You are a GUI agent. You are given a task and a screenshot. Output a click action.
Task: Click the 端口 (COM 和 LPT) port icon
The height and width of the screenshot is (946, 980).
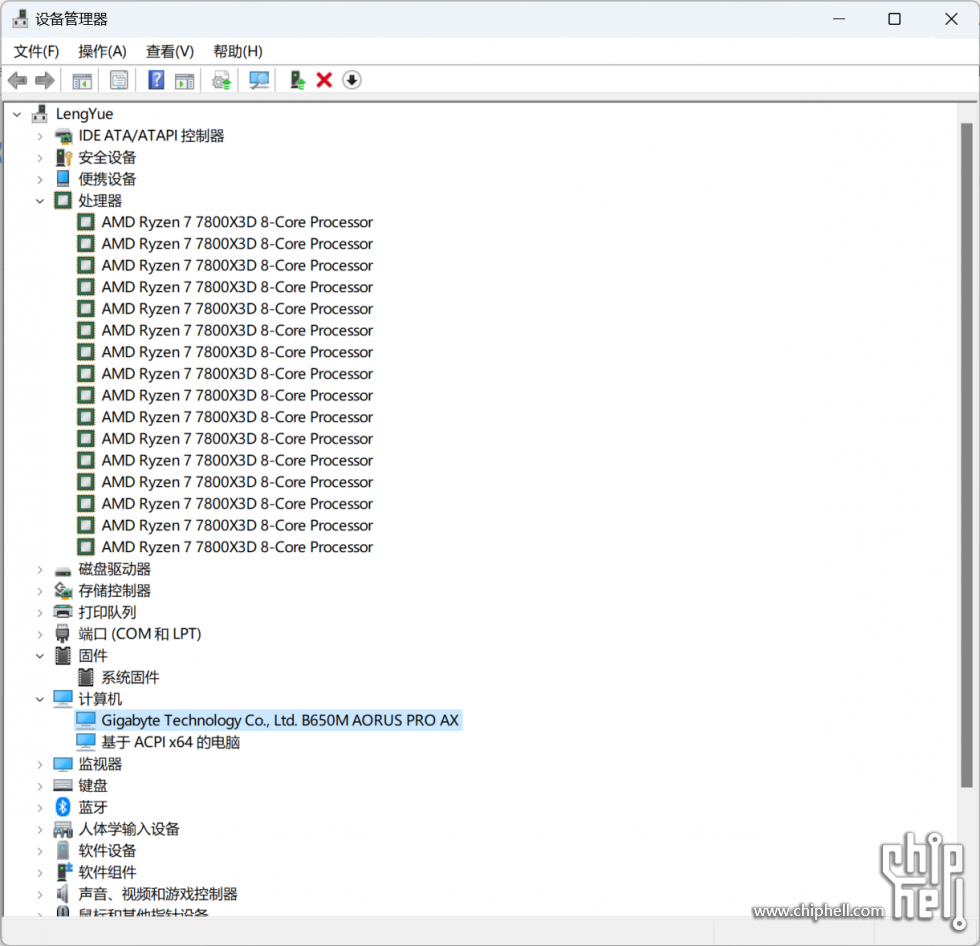[x=63, y=634]
